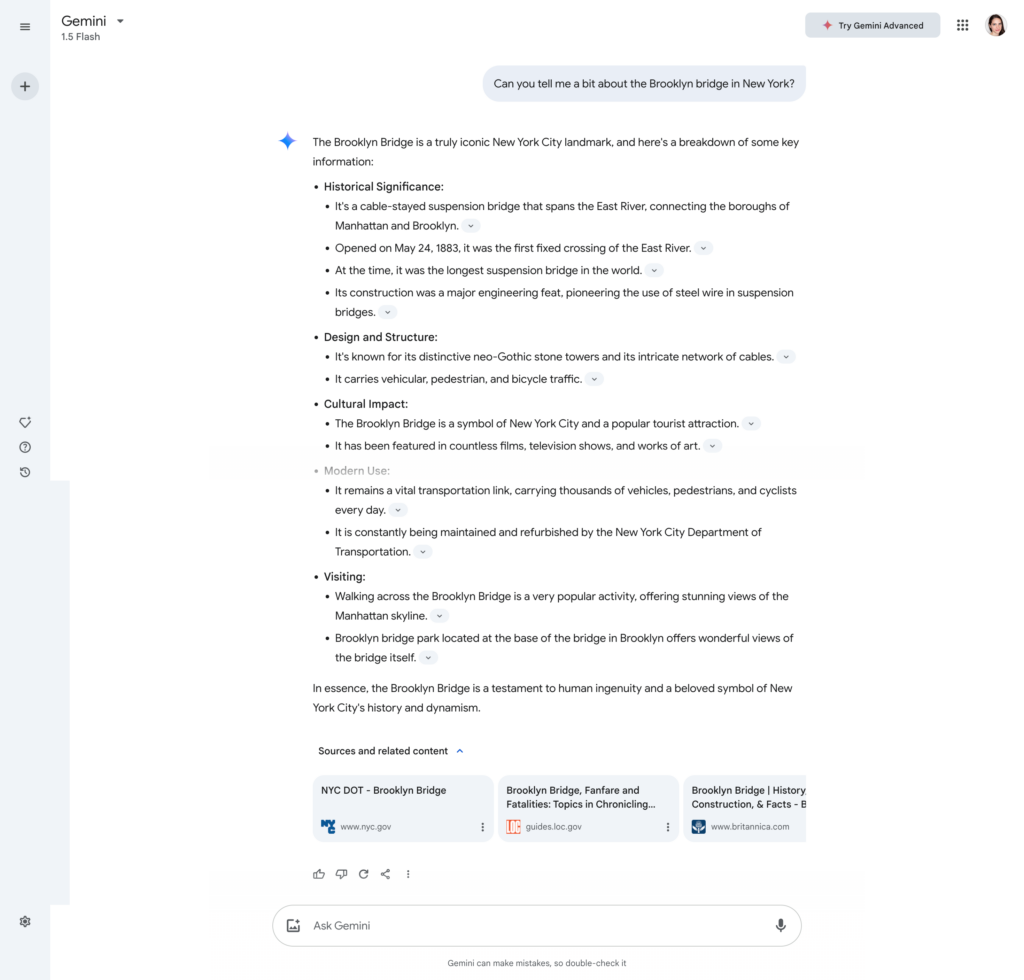
Task: Open Help question mark icon
Action: [x=25, y=447]
